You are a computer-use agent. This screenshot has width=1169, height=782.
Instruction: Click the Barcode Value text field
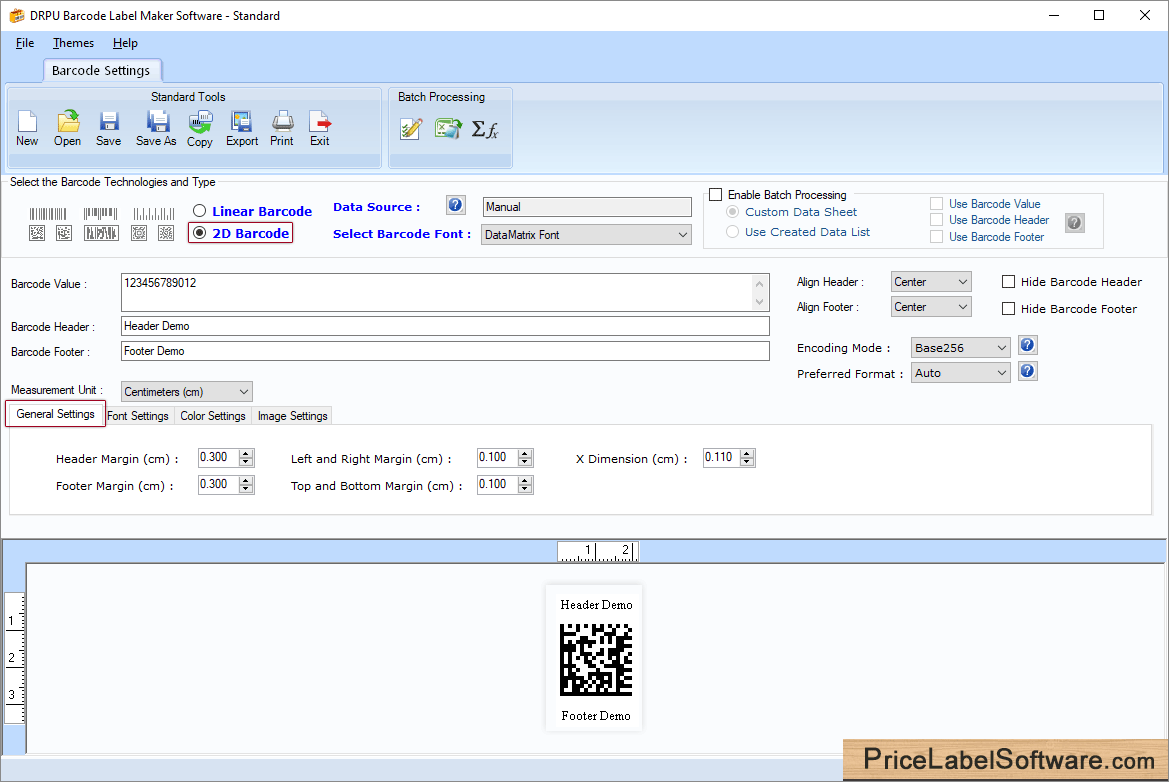[437, 292]
